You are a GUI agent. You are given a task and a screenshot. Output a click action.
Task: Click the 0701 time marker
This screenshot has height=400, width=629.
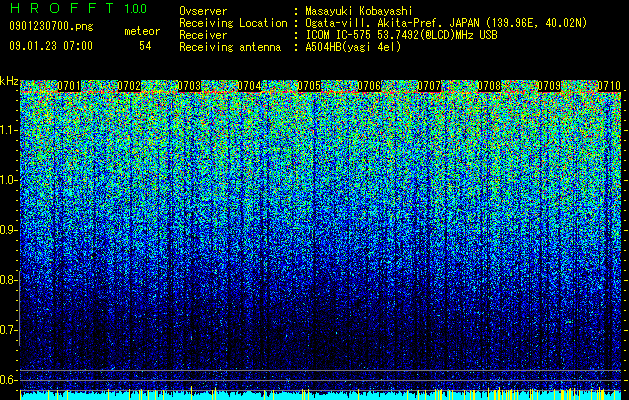tap(69, 86)
